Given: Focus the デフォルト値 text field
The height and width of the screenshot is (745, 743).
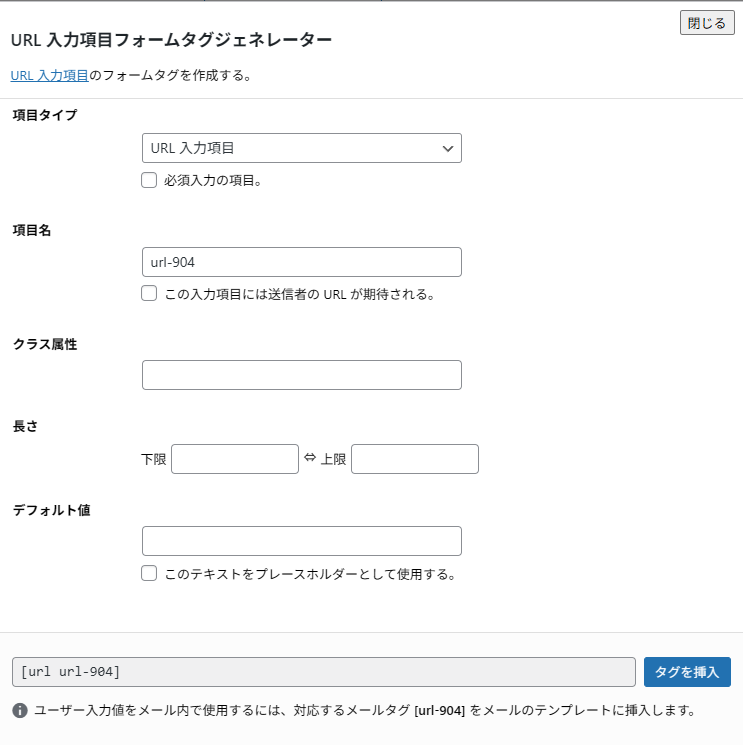Looking at the screenshot, I should click(301, 541).
